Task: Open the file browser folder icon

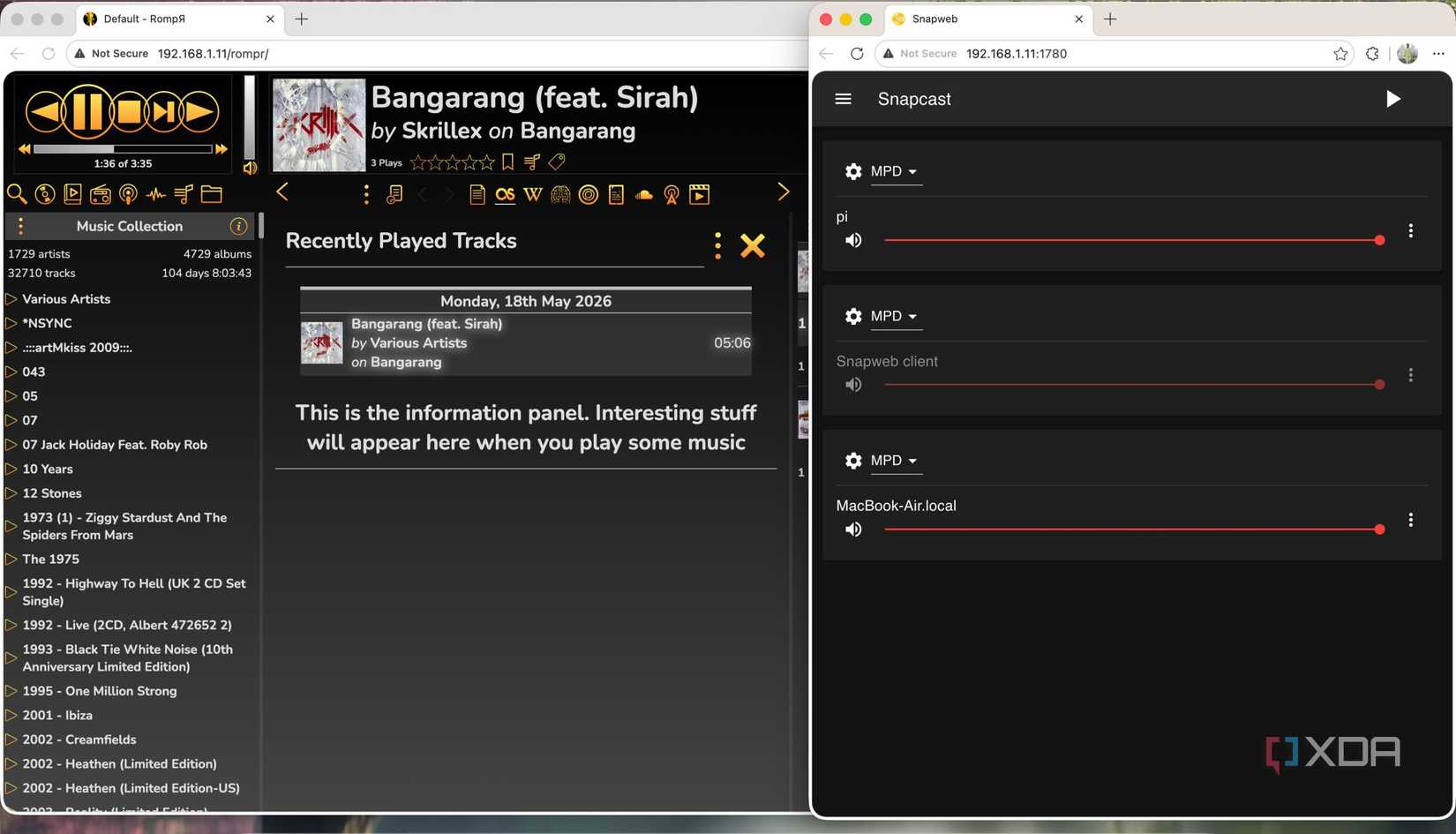Action: (x=212, y=194)
